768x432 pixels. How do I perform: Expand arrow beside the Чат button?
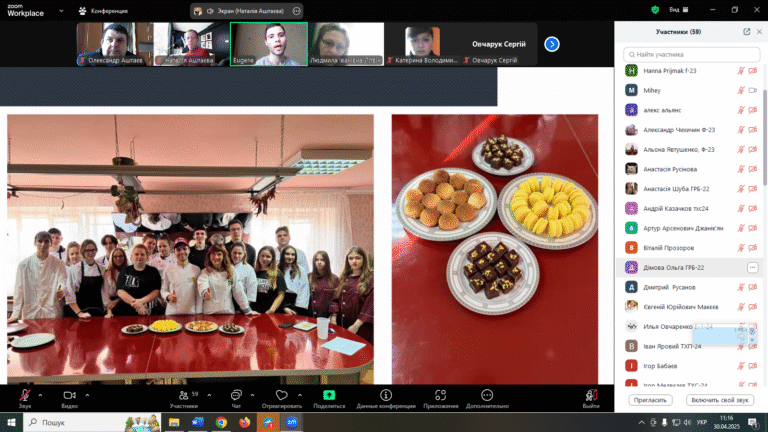point(252,395)
